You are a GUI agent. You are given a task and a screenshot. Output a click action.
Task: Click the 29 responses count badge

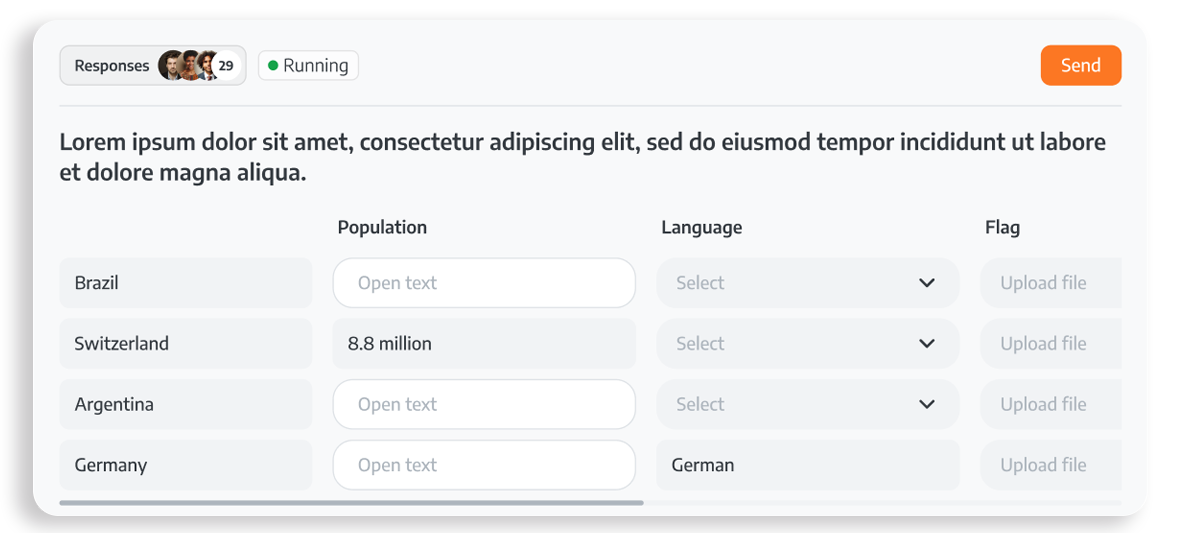tap(226, 66)
